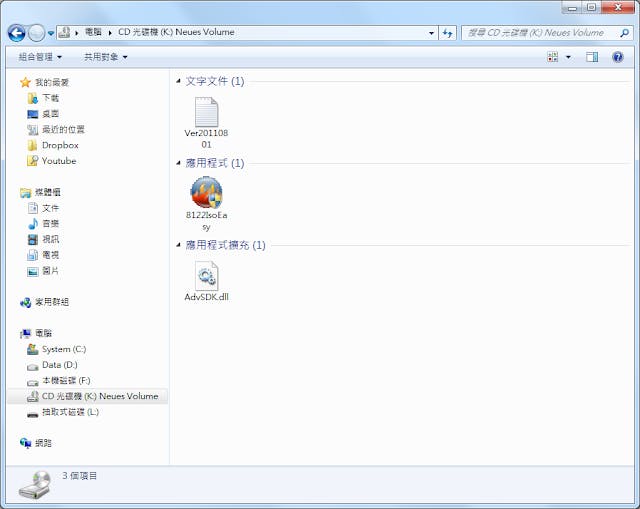The image size is (640, 509).
Task: Open 最近的位置 in favorites
Action: tap(56, 129)
